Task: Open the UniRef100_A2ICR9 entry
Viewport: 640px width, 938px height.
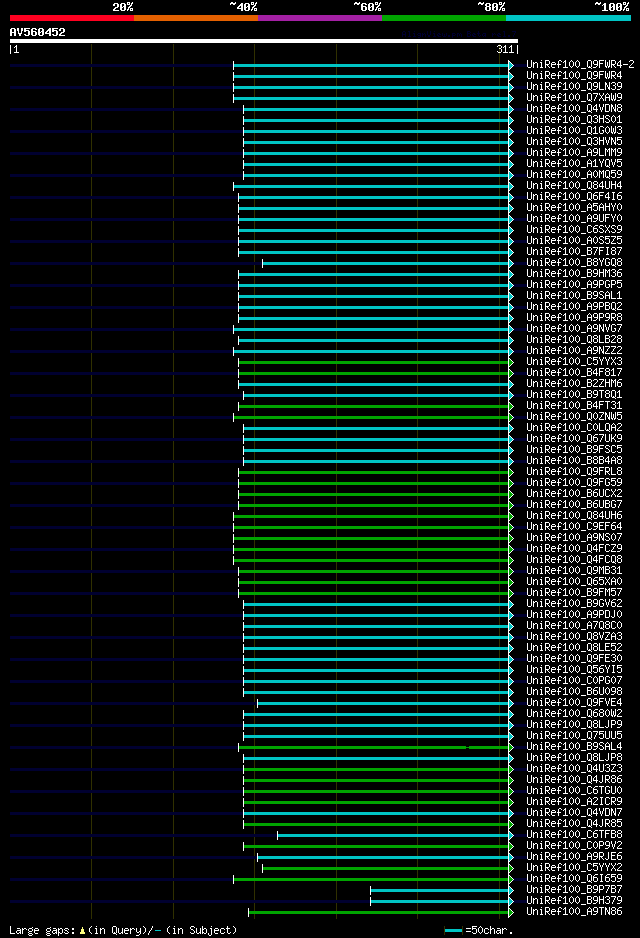Action: (x=574, y=802)
